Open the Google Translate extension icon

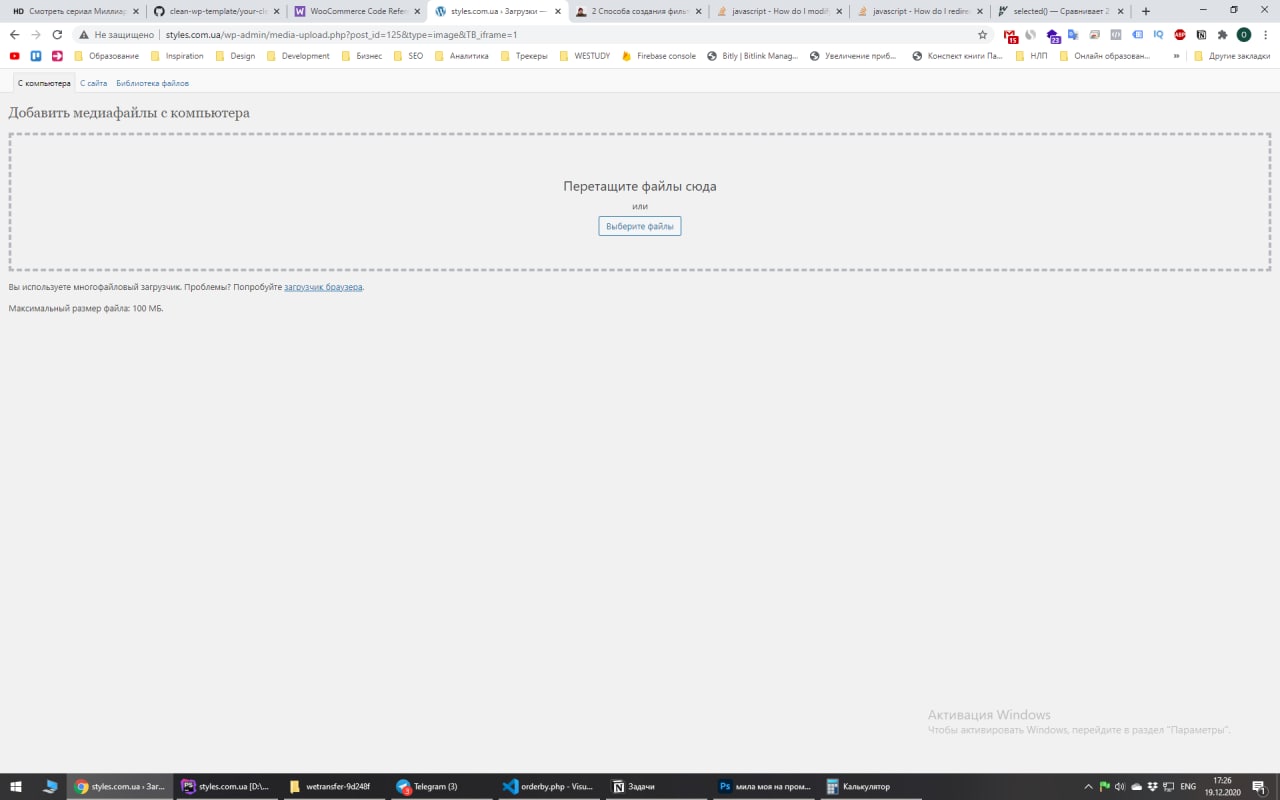(1073, 35)
